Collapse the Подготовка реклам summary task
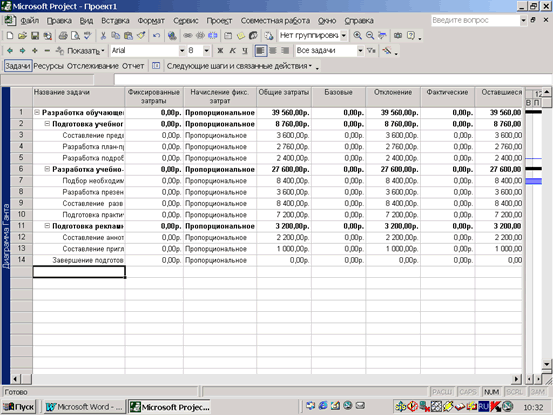Screen dimensions: 554x416 coord(47,226)
